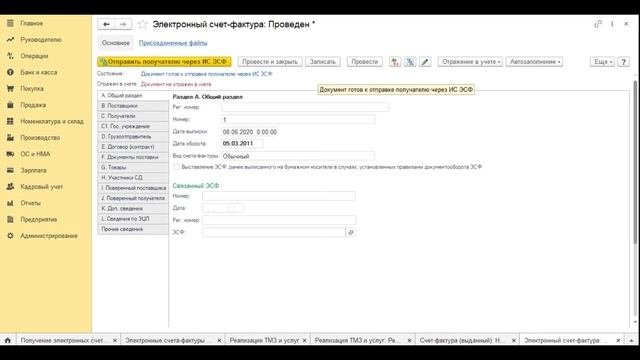
Task: Open the Кадровый учет people icon
Action: (10, 187)
